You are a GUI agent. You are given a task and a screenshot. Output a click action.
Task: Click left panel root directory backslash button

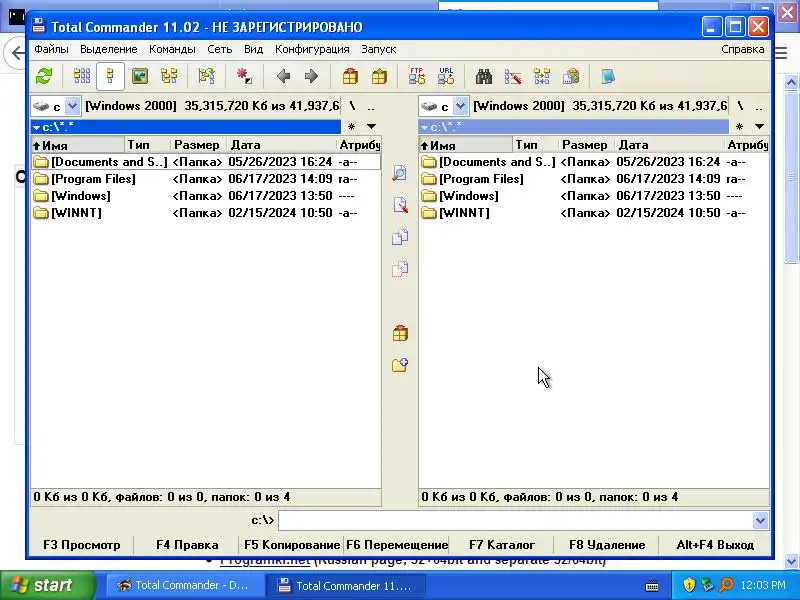coord(352,106)
